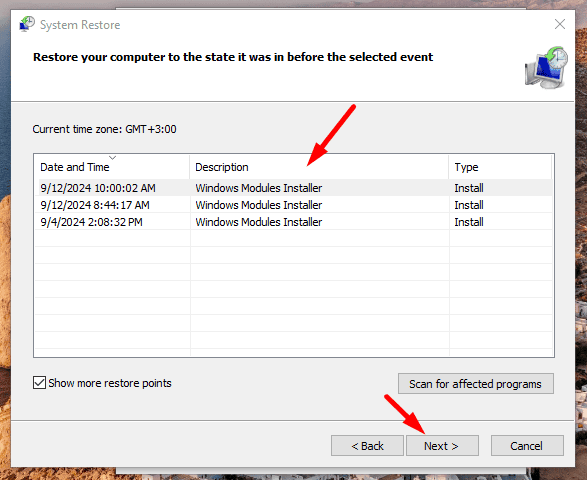Click the System Restore title bar icon
The height and width of the screenshot is (480, 587).
click(x=27, y=24)
